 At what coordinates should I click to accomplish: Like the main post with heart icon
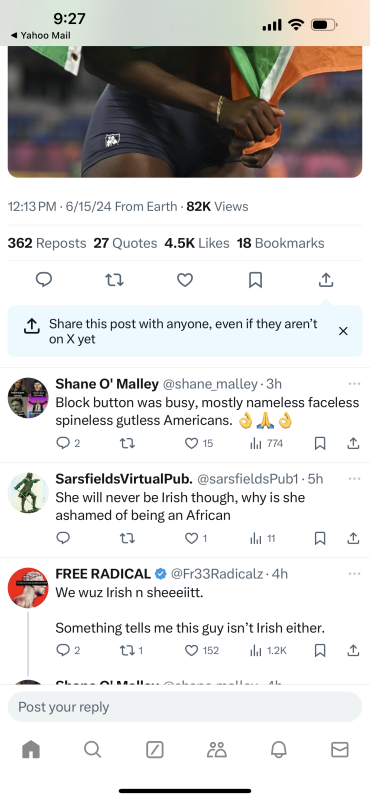tap(185, 280)
